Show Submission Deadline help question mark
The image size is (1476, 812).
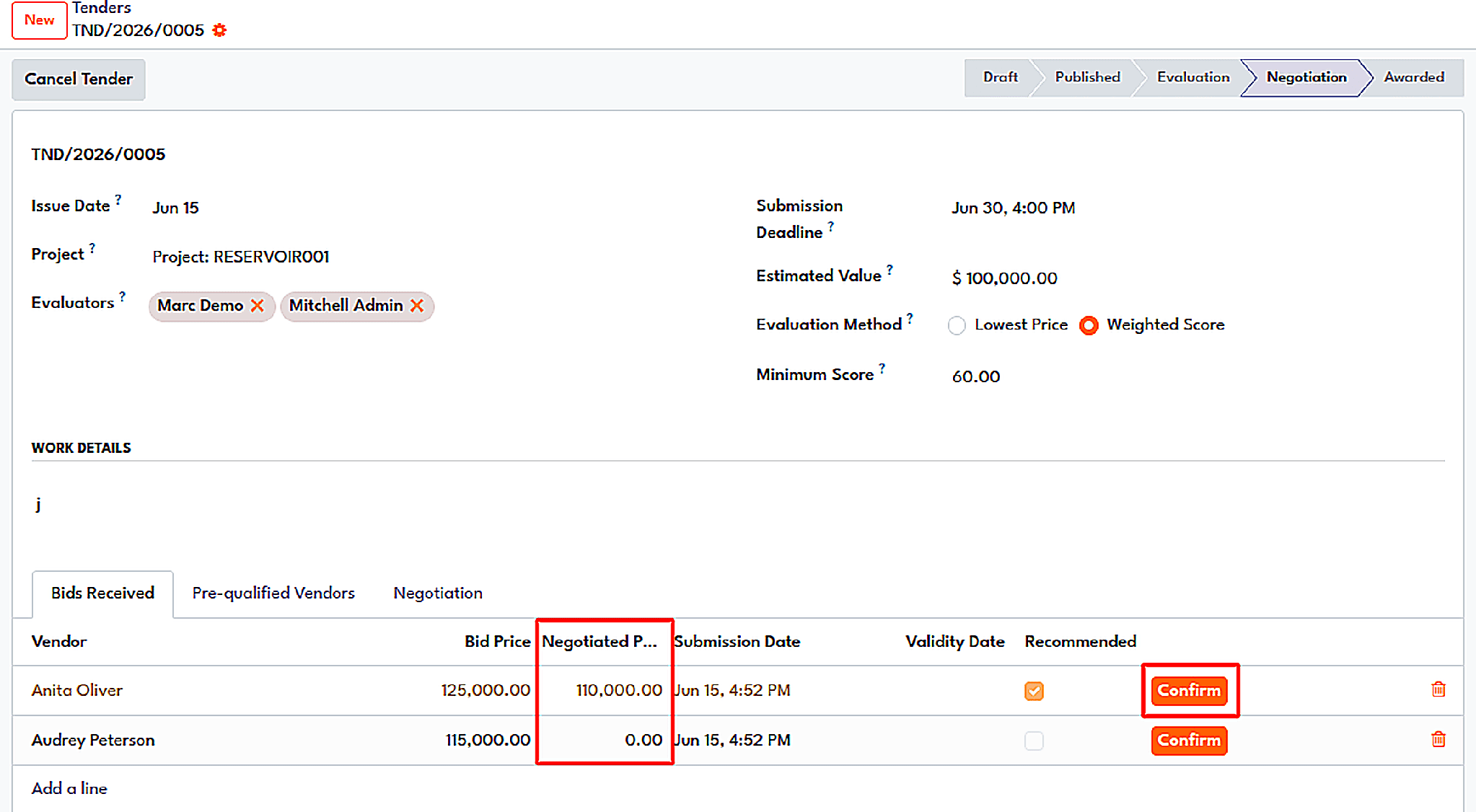pyautogui.click(x=831, y=226)
